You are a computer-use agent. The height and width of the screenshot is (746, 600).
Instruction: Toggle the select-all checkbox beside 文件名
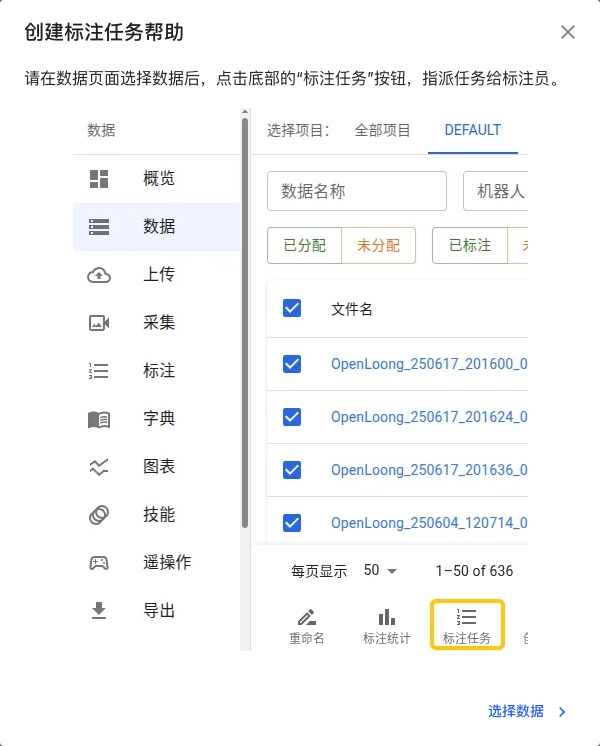tap(292, 308)
